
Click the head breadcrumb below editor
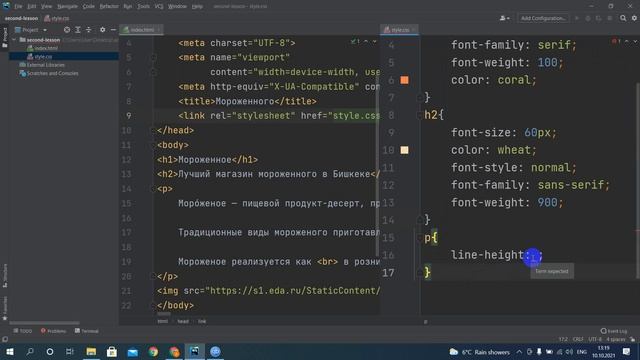point(183,322)
